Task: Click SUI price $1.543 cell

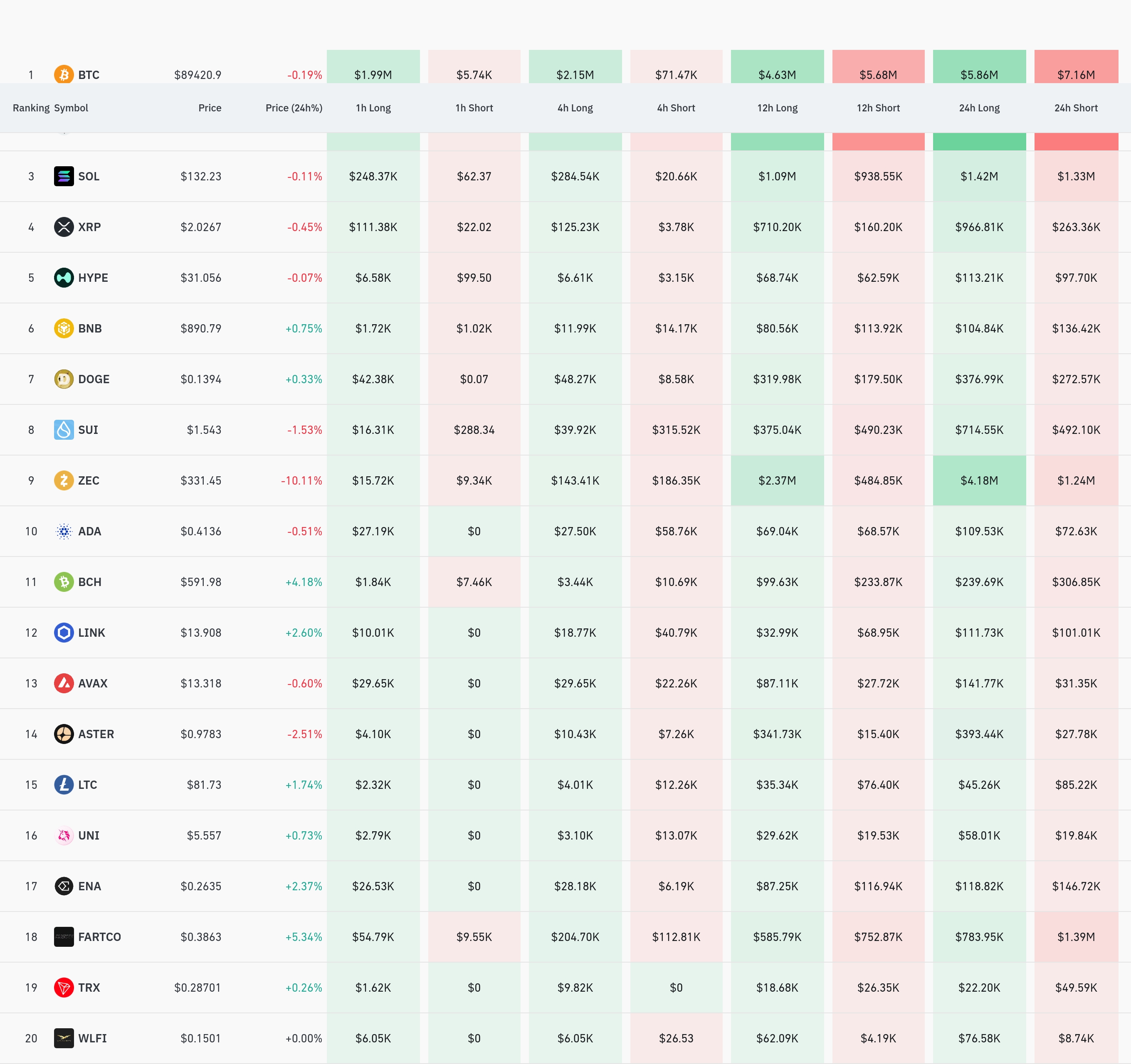Action: click(204, 430)
